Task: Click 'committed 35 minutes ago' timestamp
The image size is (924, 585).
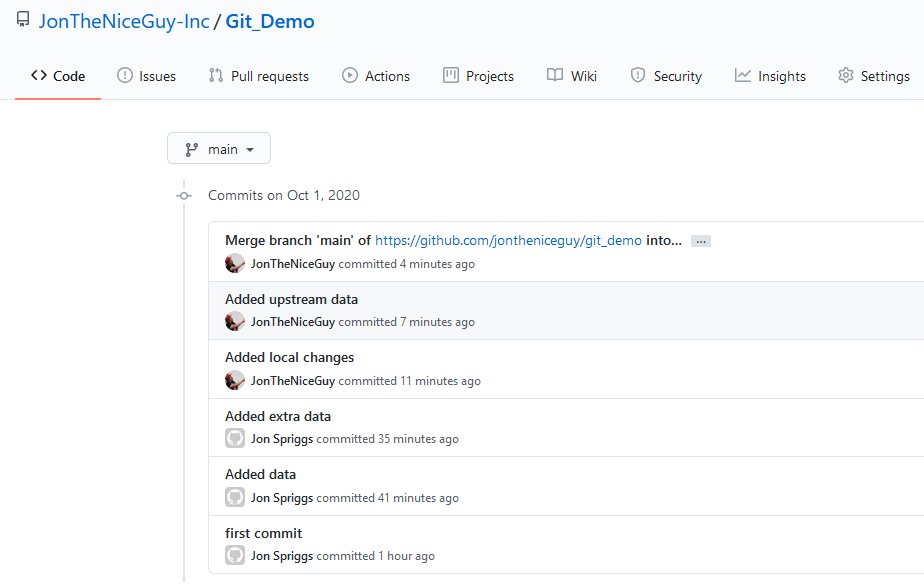Action: click(388, 439)
